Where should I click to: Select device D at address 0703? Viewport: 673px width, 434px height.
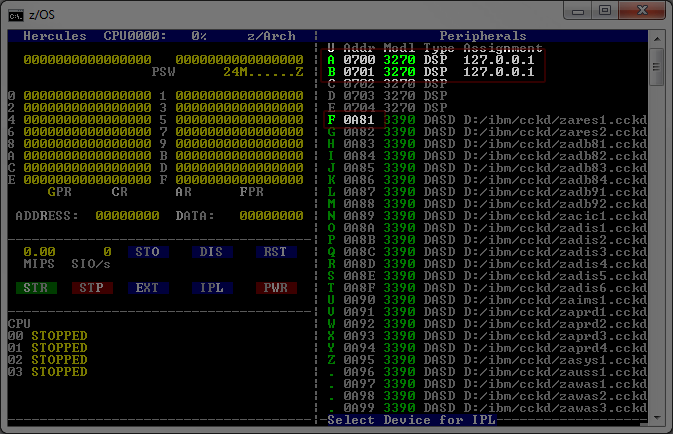(387, 96)
